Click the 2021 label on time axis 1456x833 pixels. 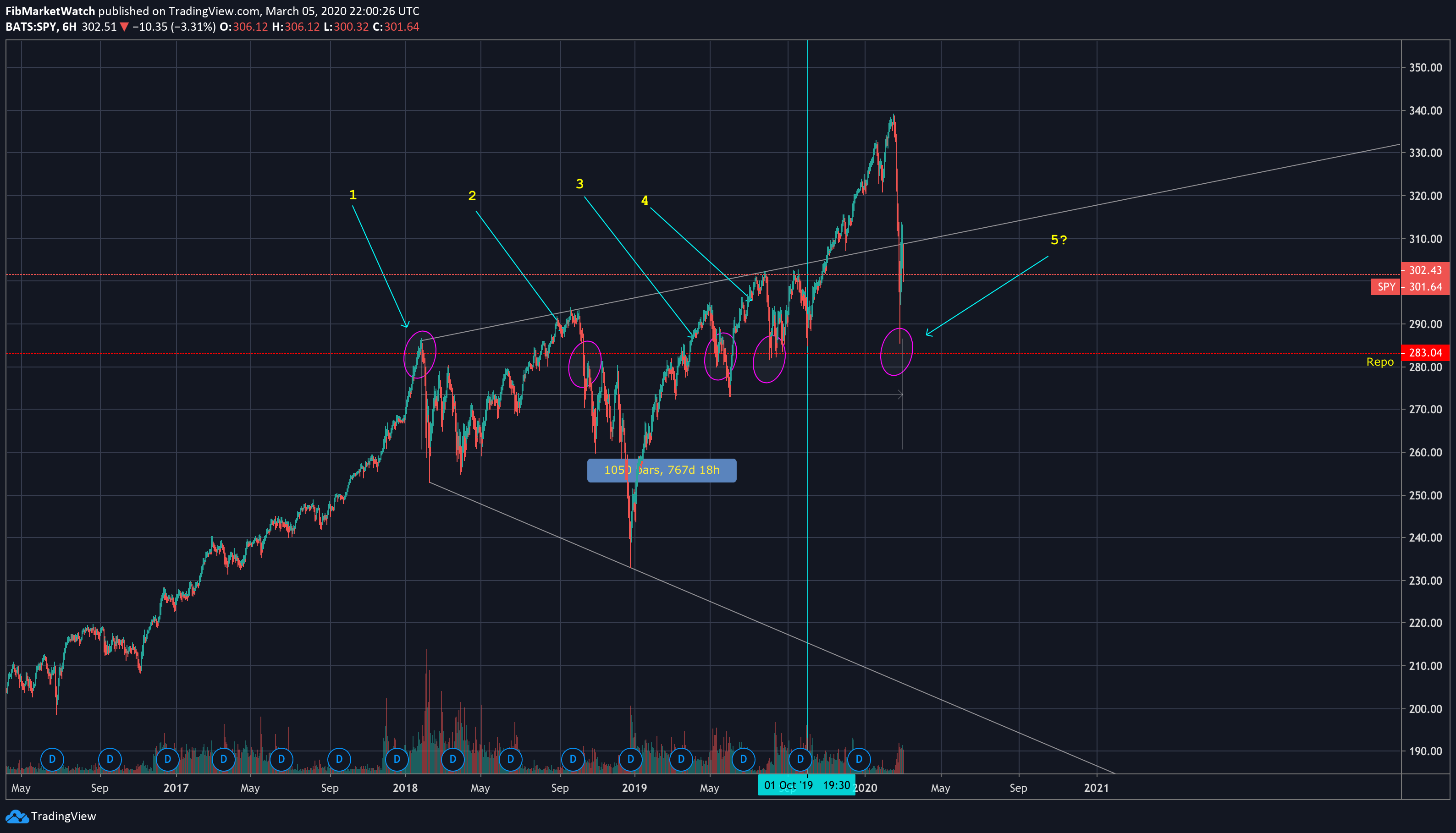[x=1097, y=788]
